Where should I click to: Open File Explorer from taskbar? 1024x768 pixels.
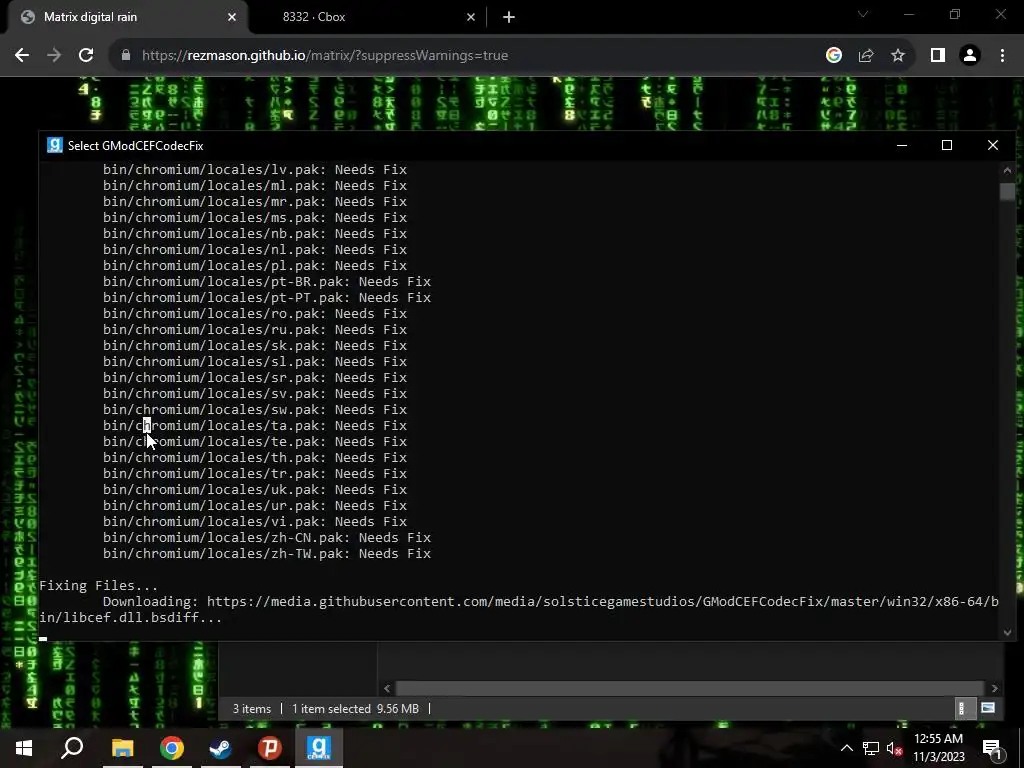click(x=122, y=748)
